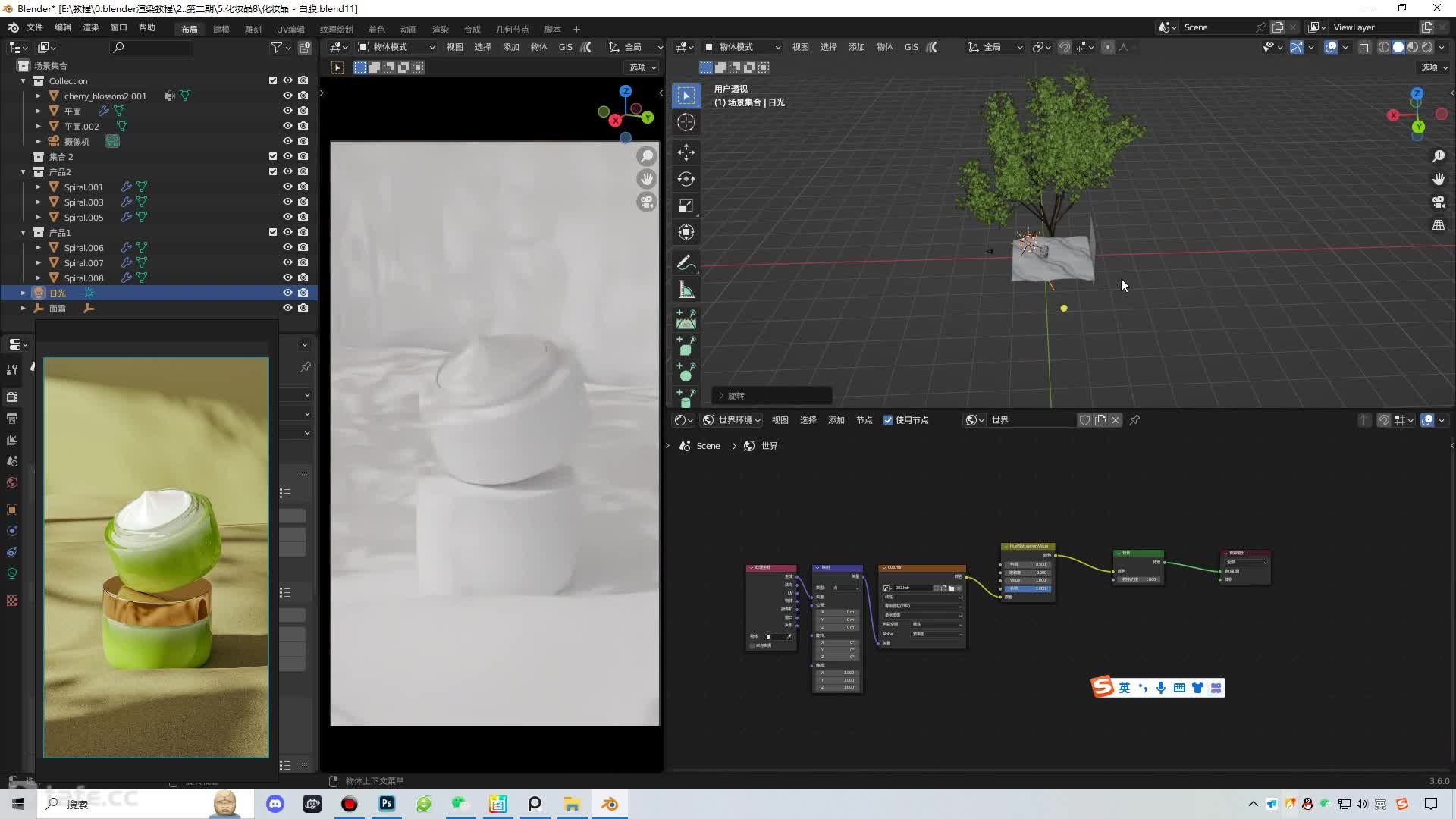Open Discord from the taskbar

click(x=275, y=804)
